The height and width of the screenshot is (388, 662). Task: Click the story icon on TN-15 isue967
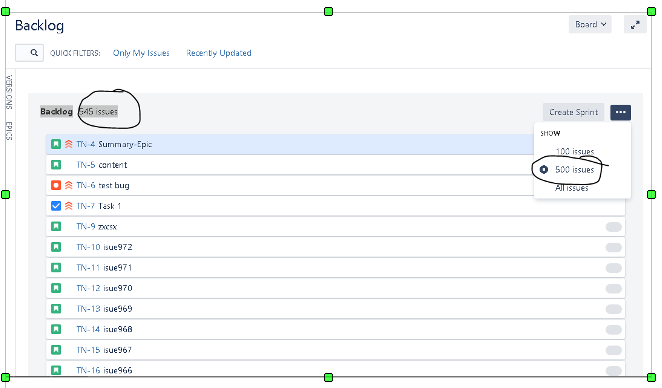(56, 350)
